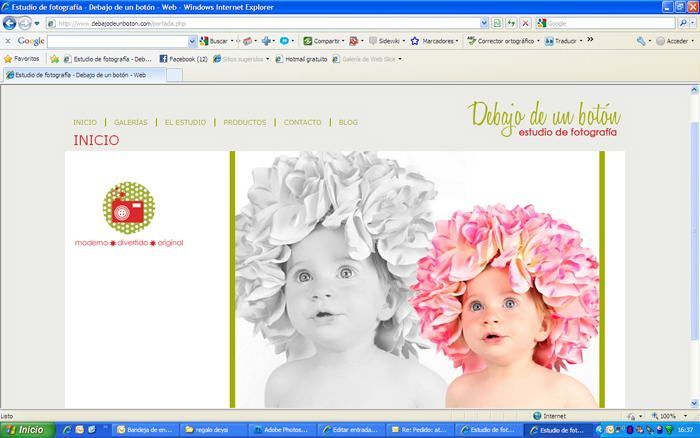The width and height of the screenshot is (700, 438).
Task: Go to EL ESTUDIO page
Action: pos(185,122)
